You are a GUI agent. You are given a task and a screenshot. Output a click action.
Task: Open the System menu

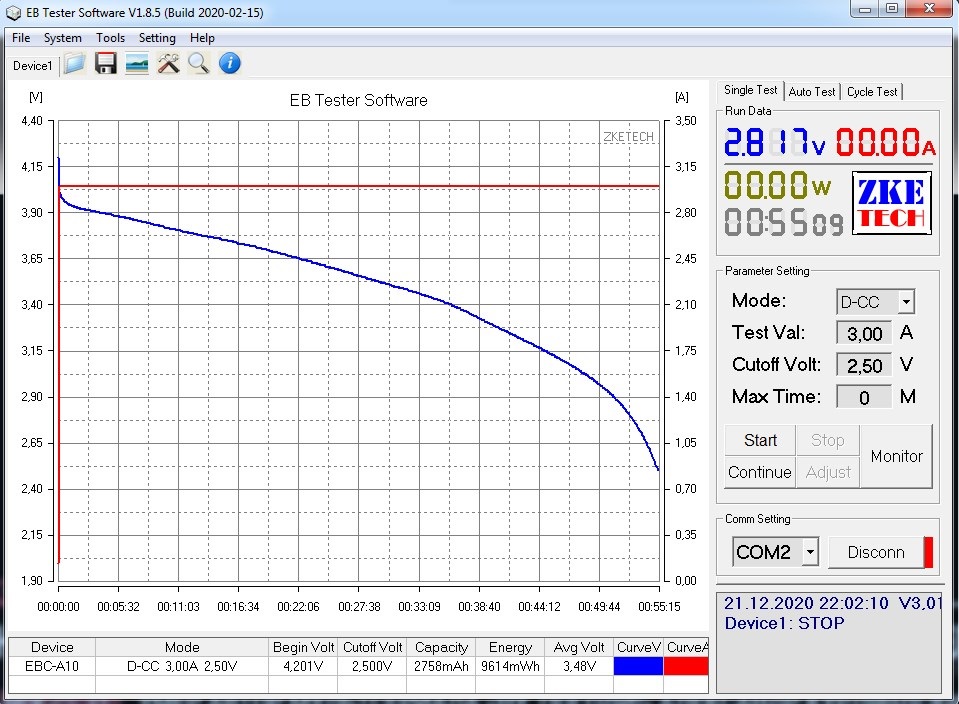coord(62,38)
